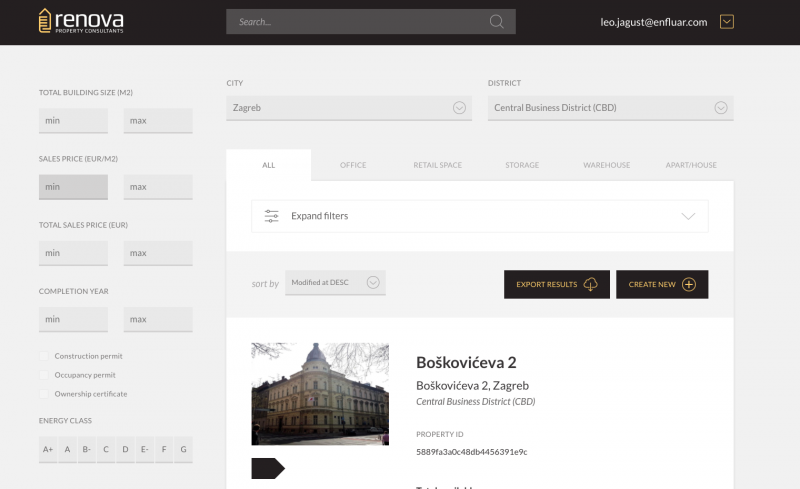Click the Sales Price EUR/M2 max field
Image resolution: width=800 pixels, height=489 pixels.
158,187
